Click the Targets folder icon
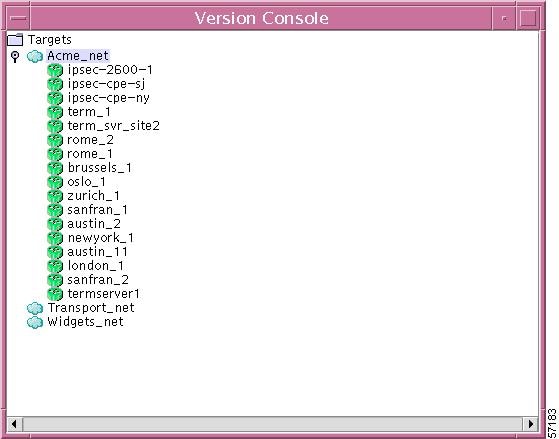The height and width of the screenshot is (439, 559). (x=15, y=40)
